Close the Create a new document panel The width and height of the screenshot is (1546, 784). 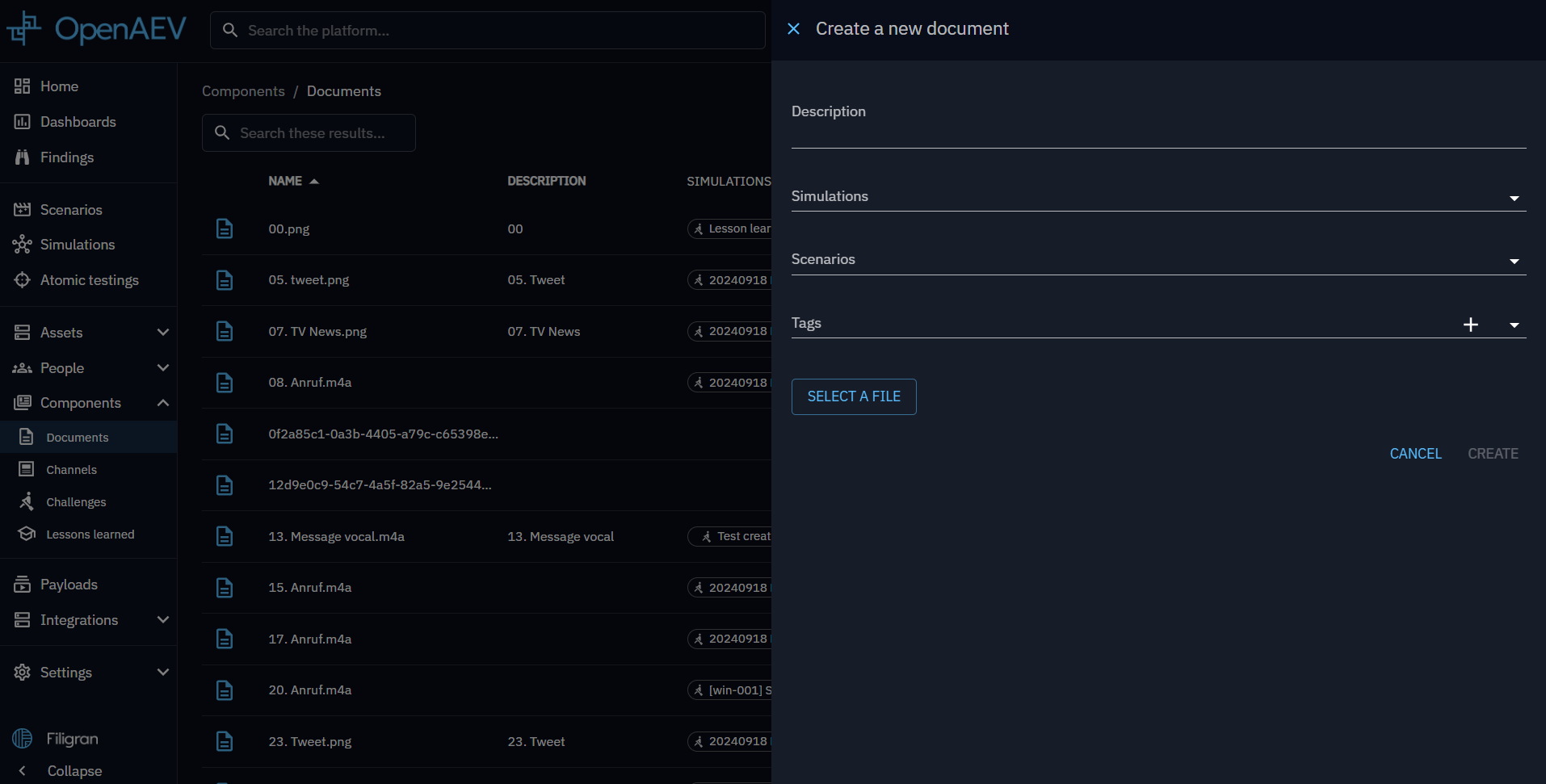tap(793, 29)
